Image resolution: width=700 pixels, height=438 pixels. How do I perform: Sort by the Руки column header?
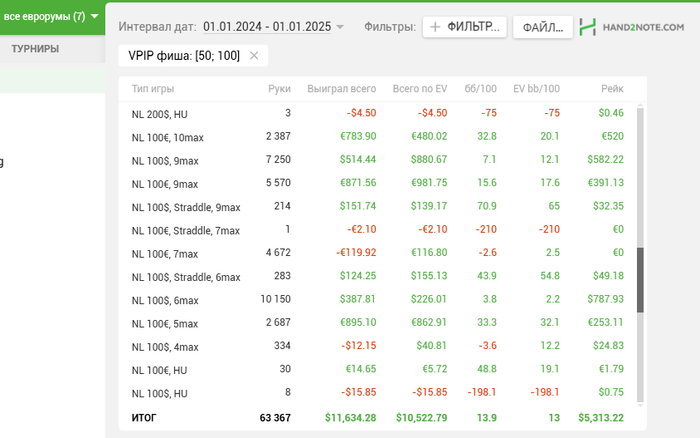[279, 89]
